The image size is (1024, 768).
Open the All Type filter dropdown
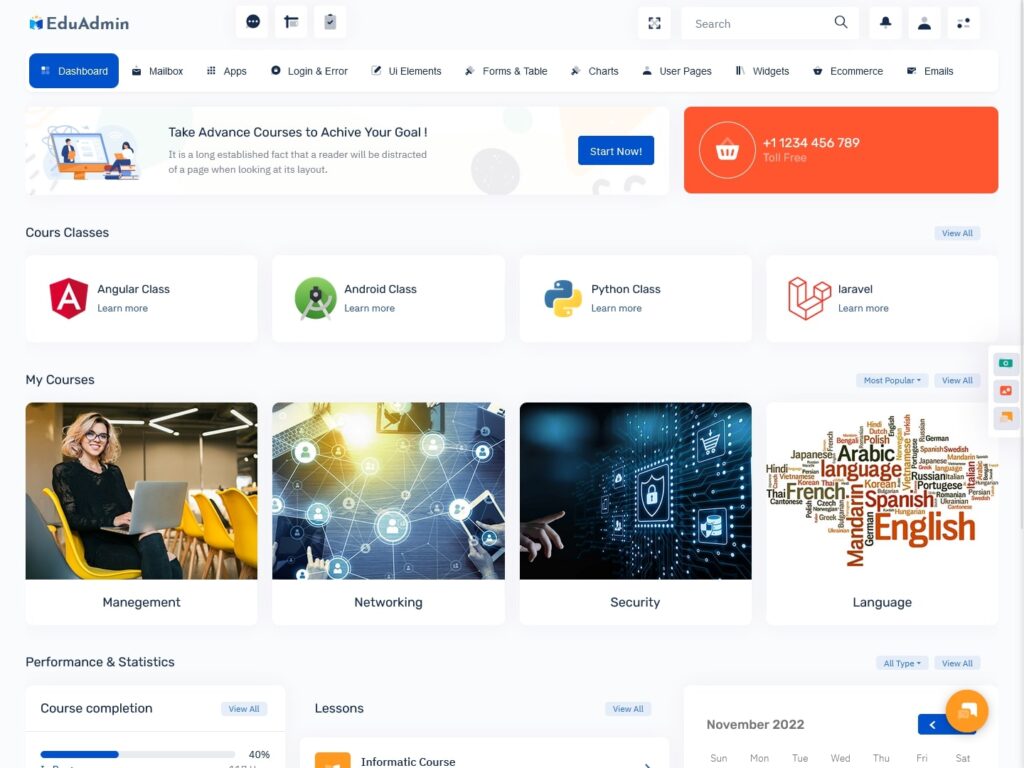click(902, 662)
